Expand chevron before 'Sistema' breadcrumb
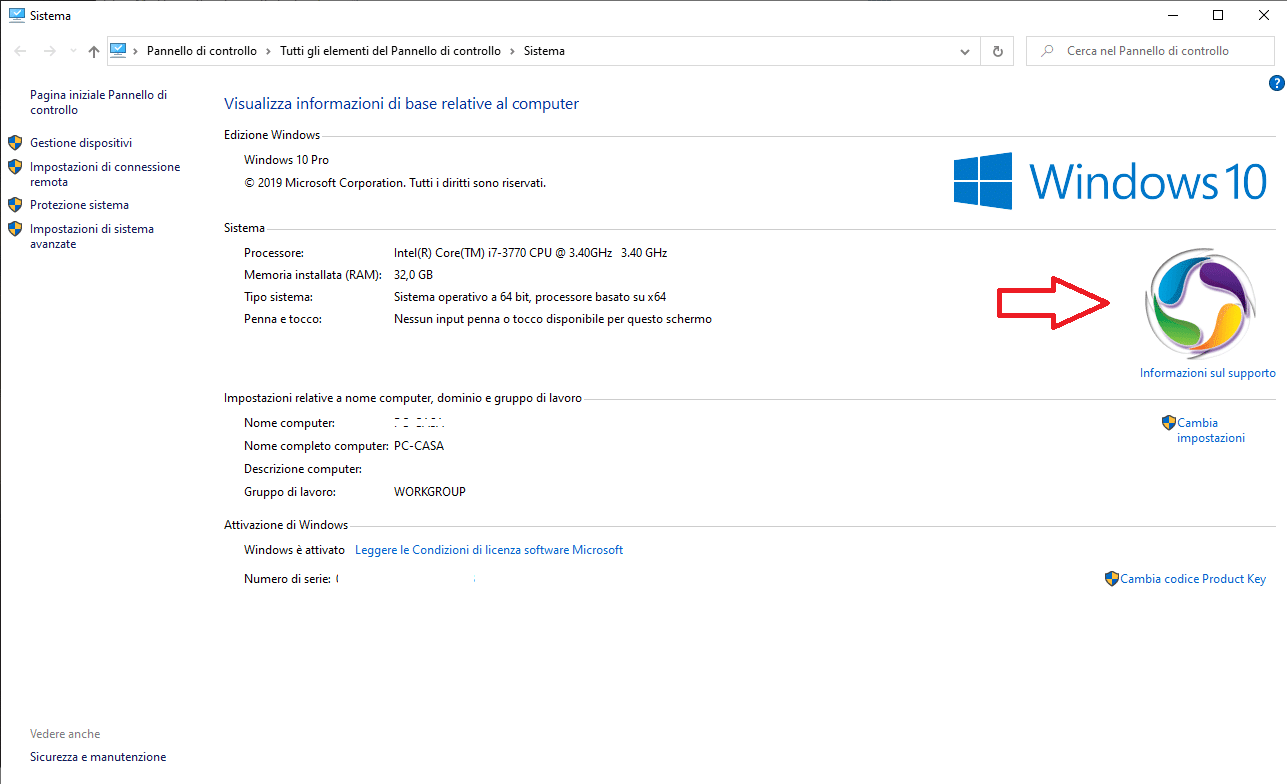The width and height of the screenshot is (1287, 784). pos(512,51)
